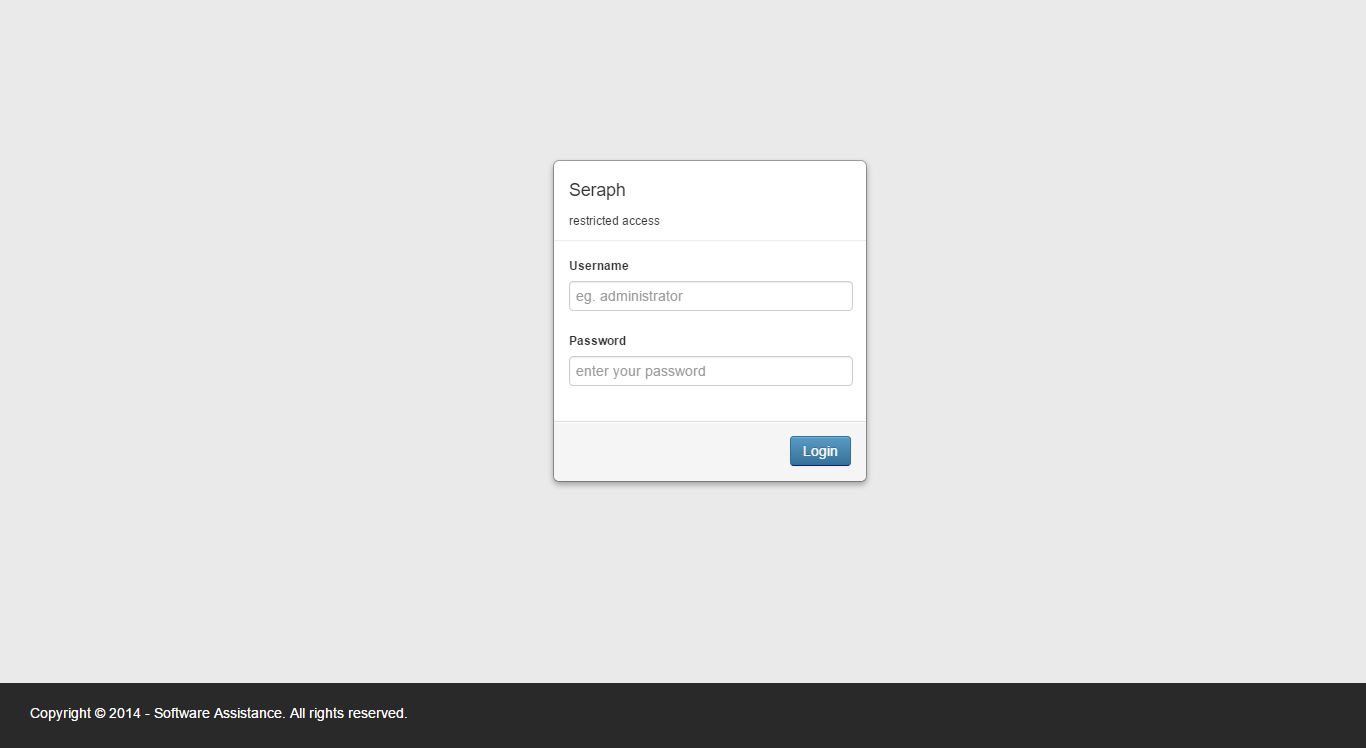Click the right end of the Username field
The image size is (1366, 748).
pyautogui.click(x=835, y=296)
